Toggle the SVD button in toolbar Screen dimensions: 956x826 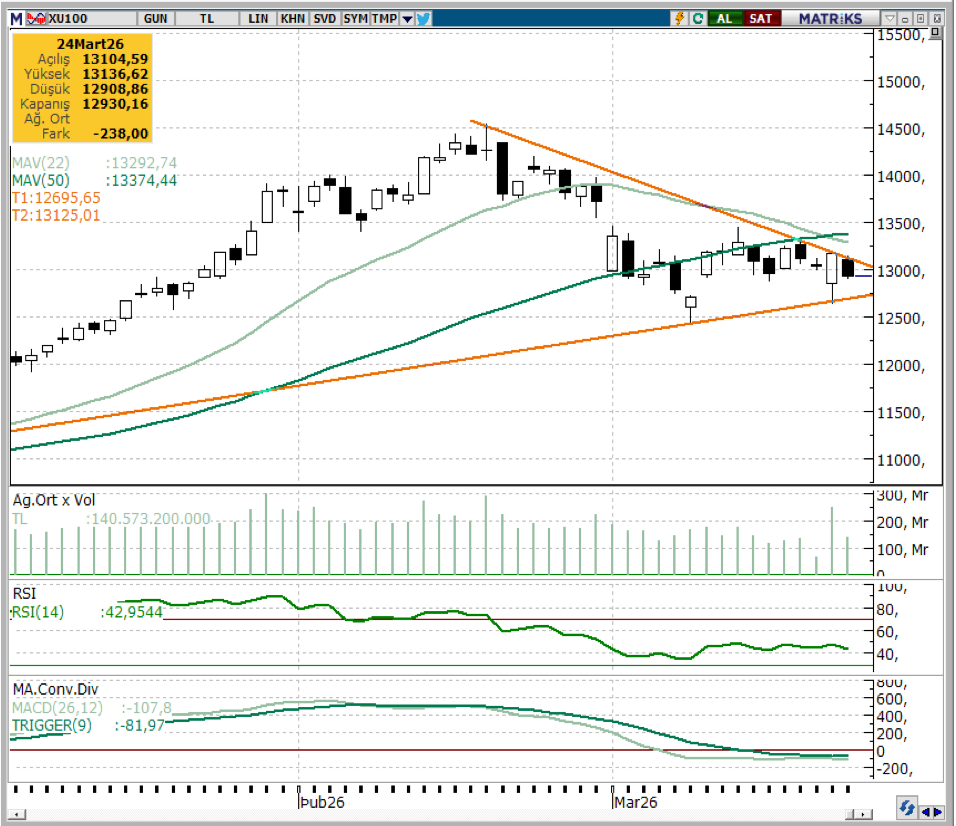tap(324, 18)
